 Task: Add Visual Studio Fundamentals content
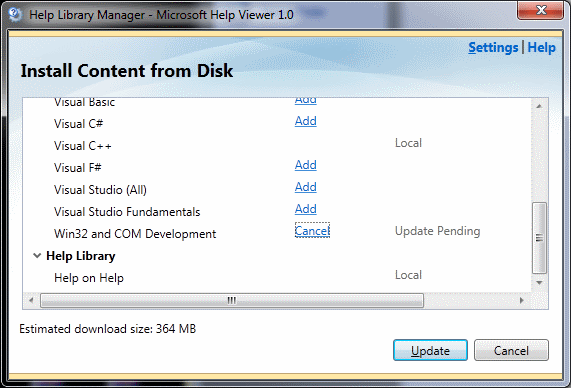(306, 209)
